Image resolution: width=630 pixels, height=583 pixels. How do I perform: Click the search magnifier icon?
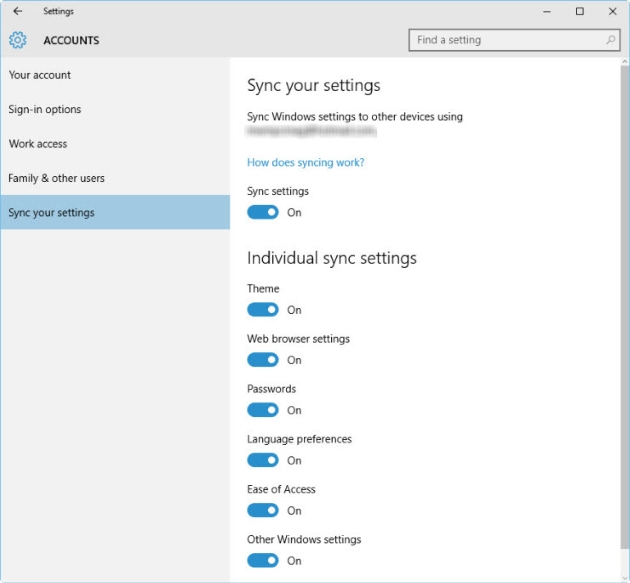(610, 40)
